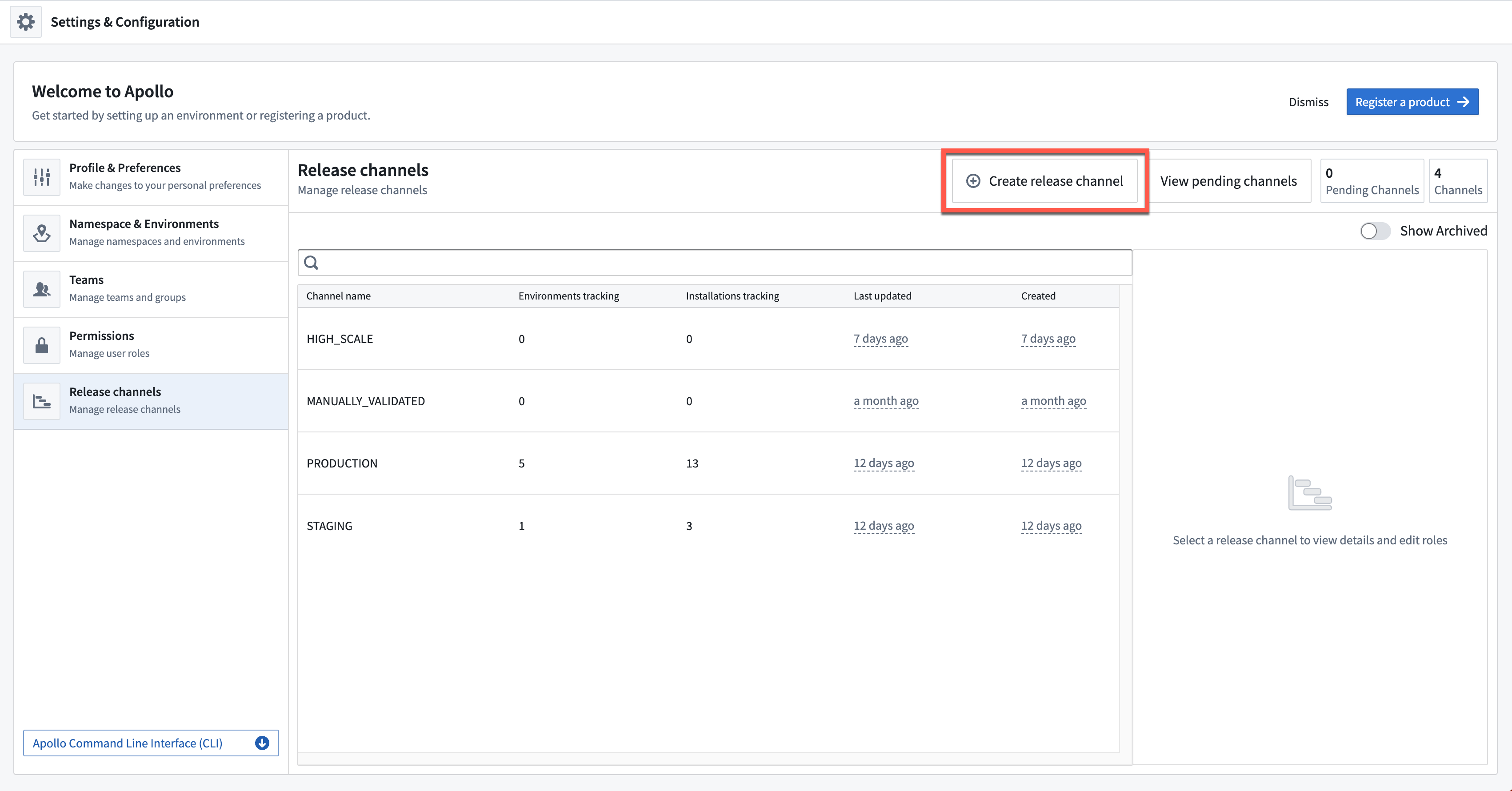Click the 0 Pending Channels counter
The image size is (1512, 791).
point(1372,181)
